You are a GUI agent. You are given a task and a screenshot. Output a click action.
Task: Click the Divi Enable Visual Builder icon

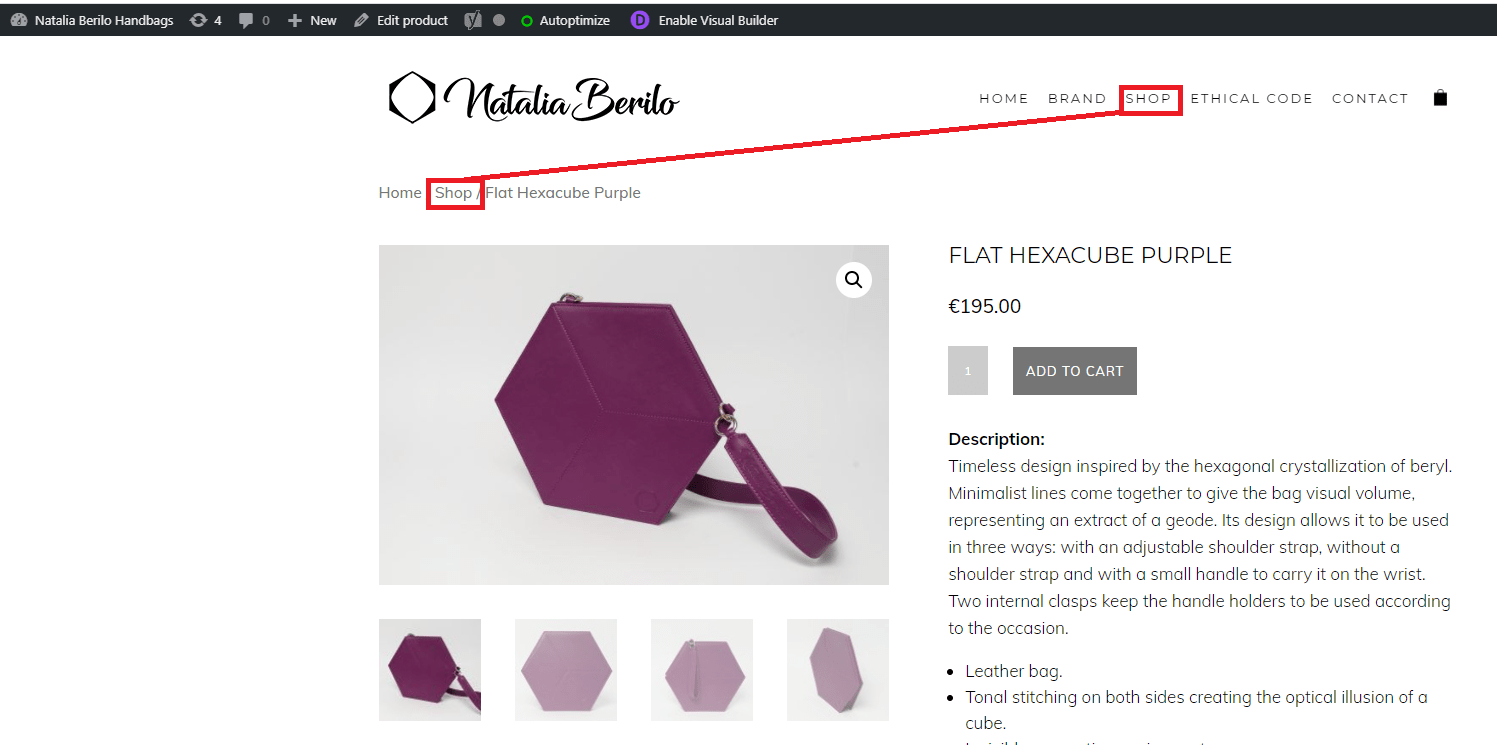click(640, 20)
